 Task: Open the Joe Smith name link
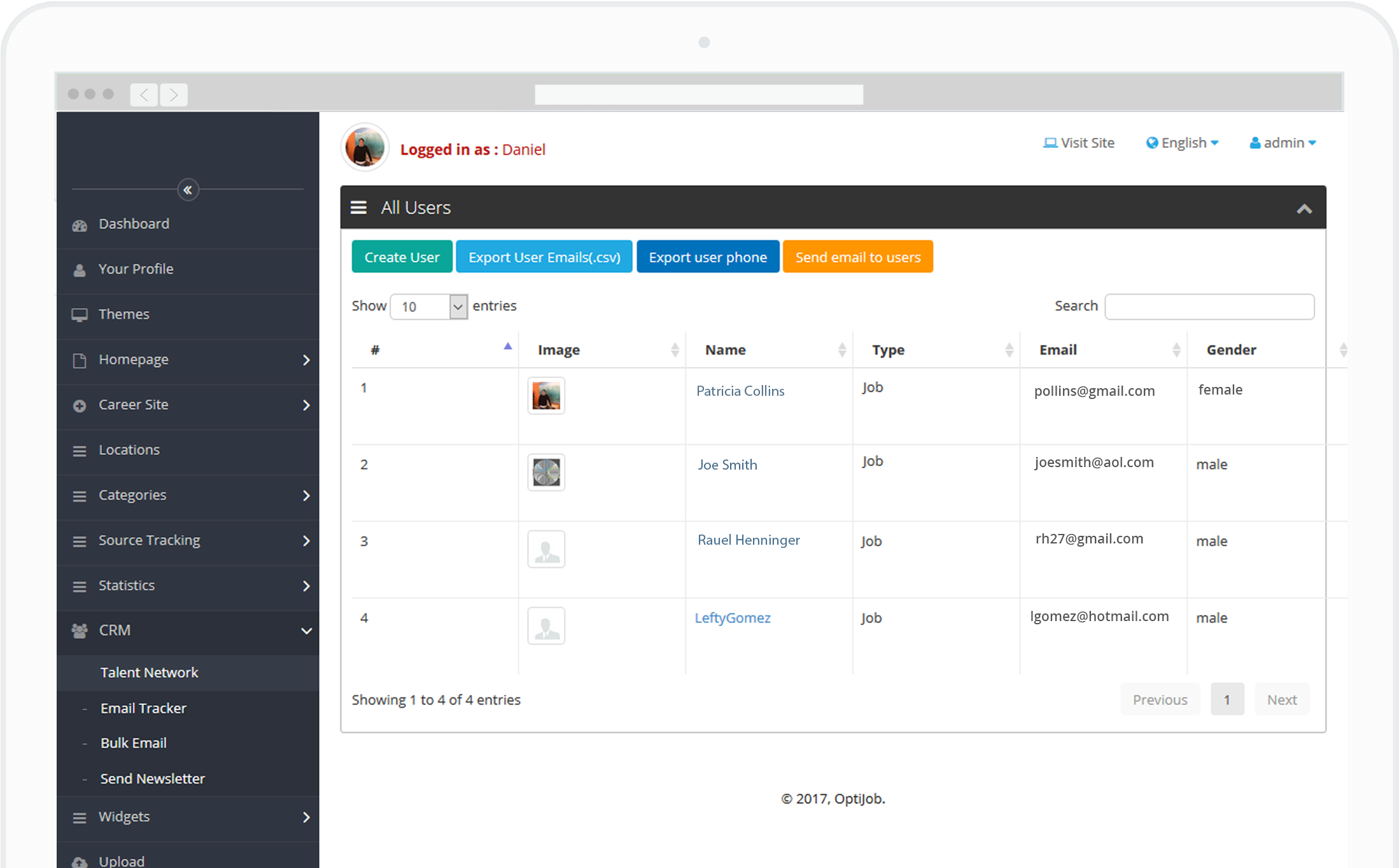[x=728, y=465]
